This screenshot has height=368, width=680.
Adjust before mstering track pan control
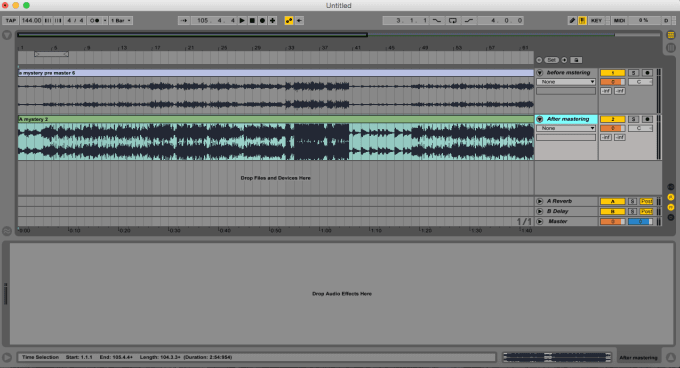640,82
